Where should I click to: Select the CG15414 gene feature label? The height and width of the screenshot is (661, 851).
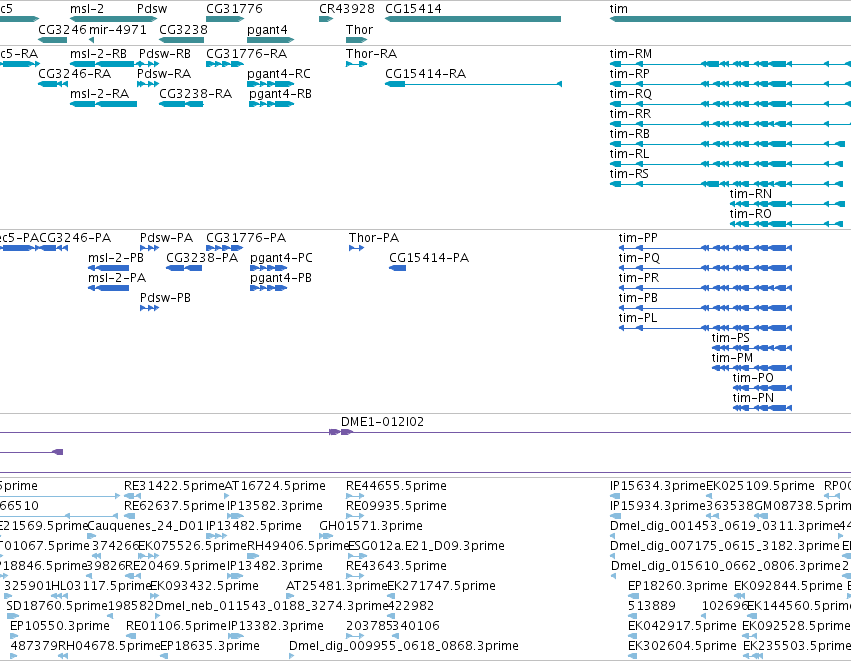pyautogui.click(x=413, y=9)
